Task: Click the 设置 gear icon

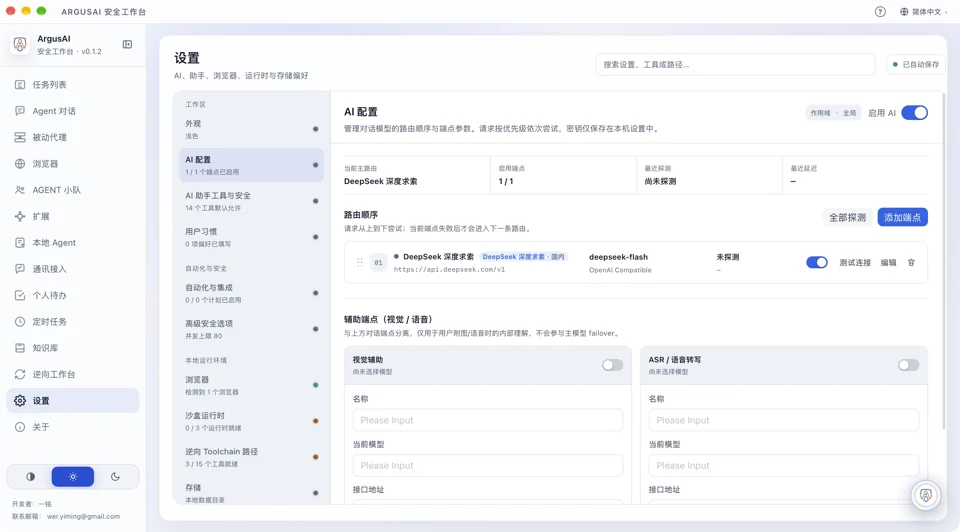Action: click(x=20, y=400)
